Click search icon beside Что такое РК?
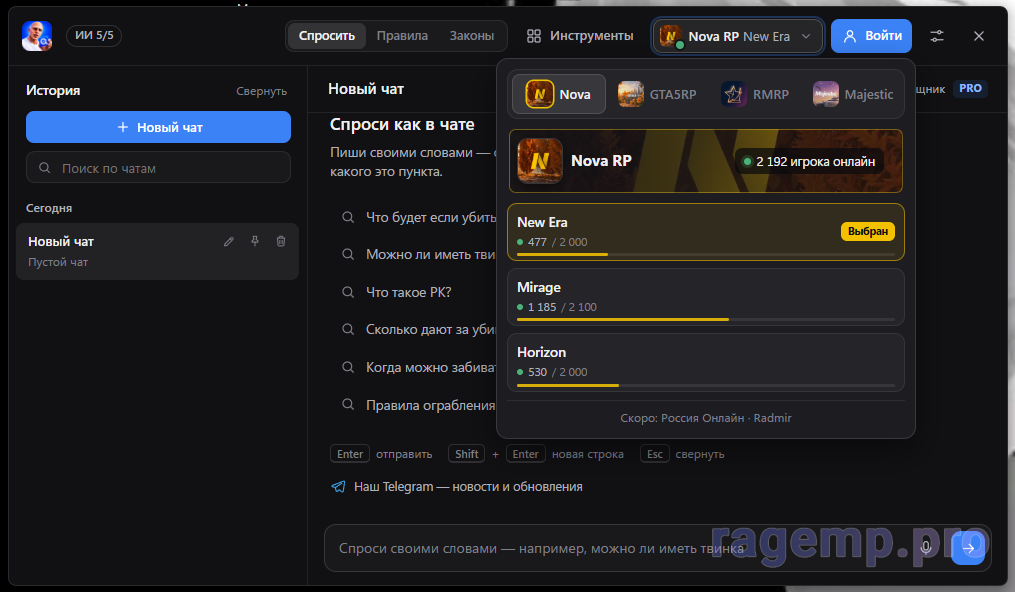This screenshot has height=592, width=1015. coord(348,292)
